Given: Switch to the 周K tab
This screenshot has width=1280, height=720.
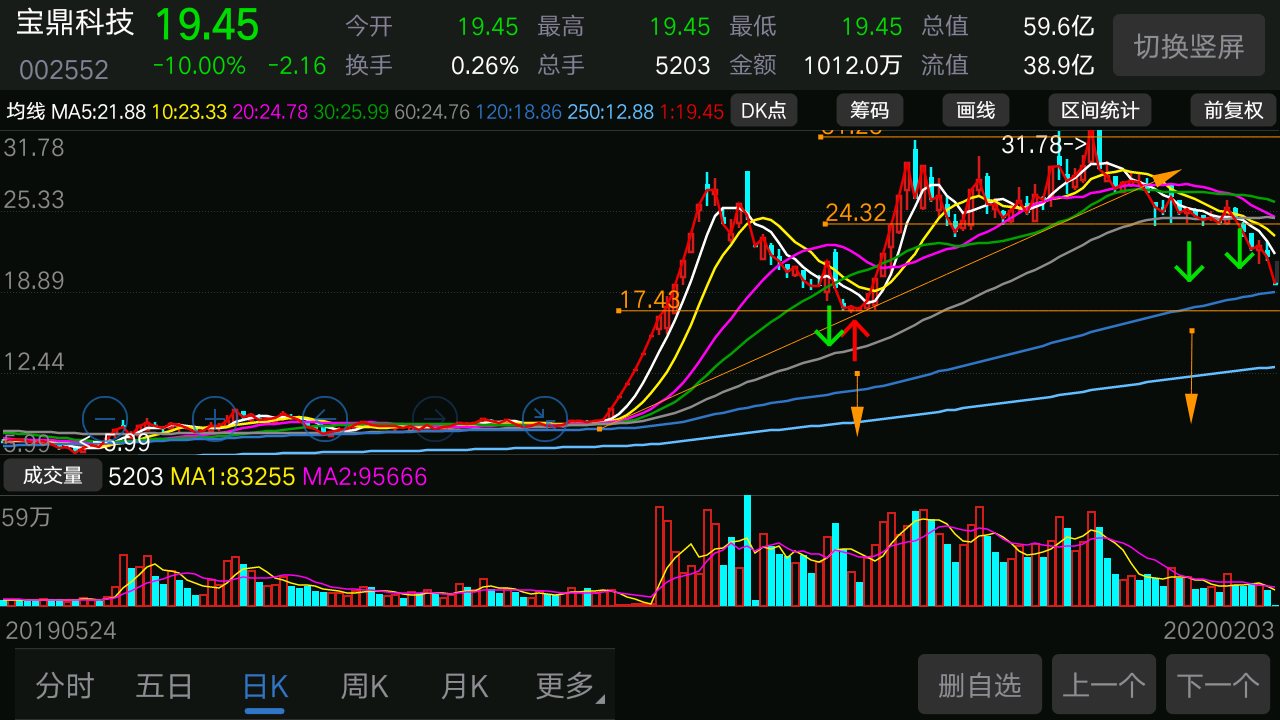Looking at the screenshot, I should pos(364,686).
